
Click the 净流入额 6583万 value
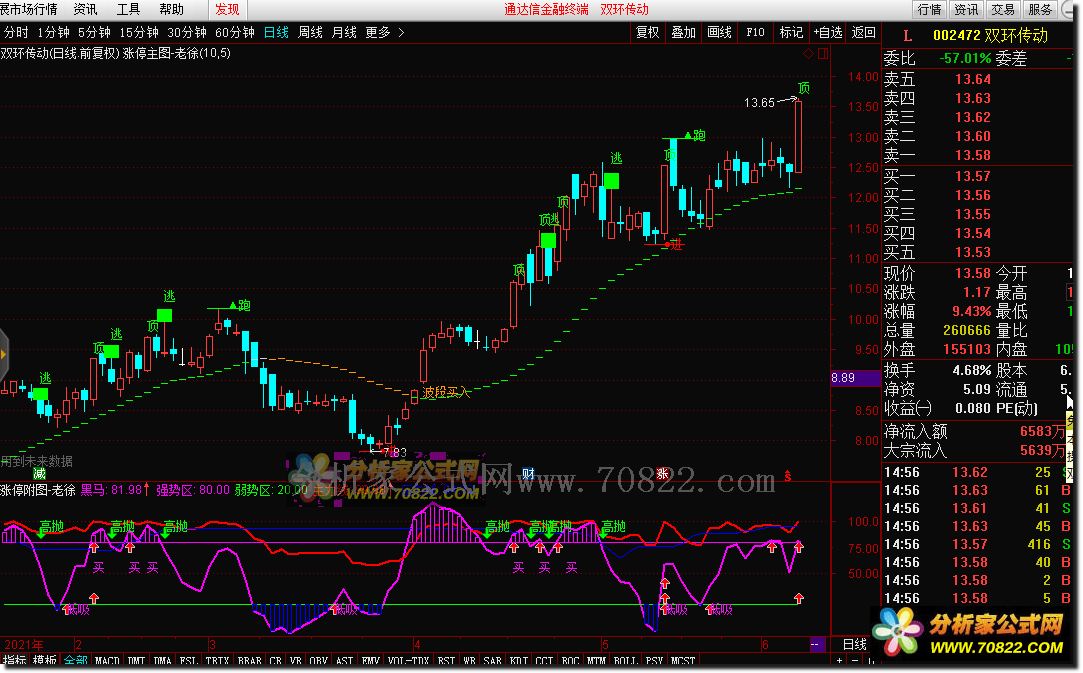[x=1042, y=432]
